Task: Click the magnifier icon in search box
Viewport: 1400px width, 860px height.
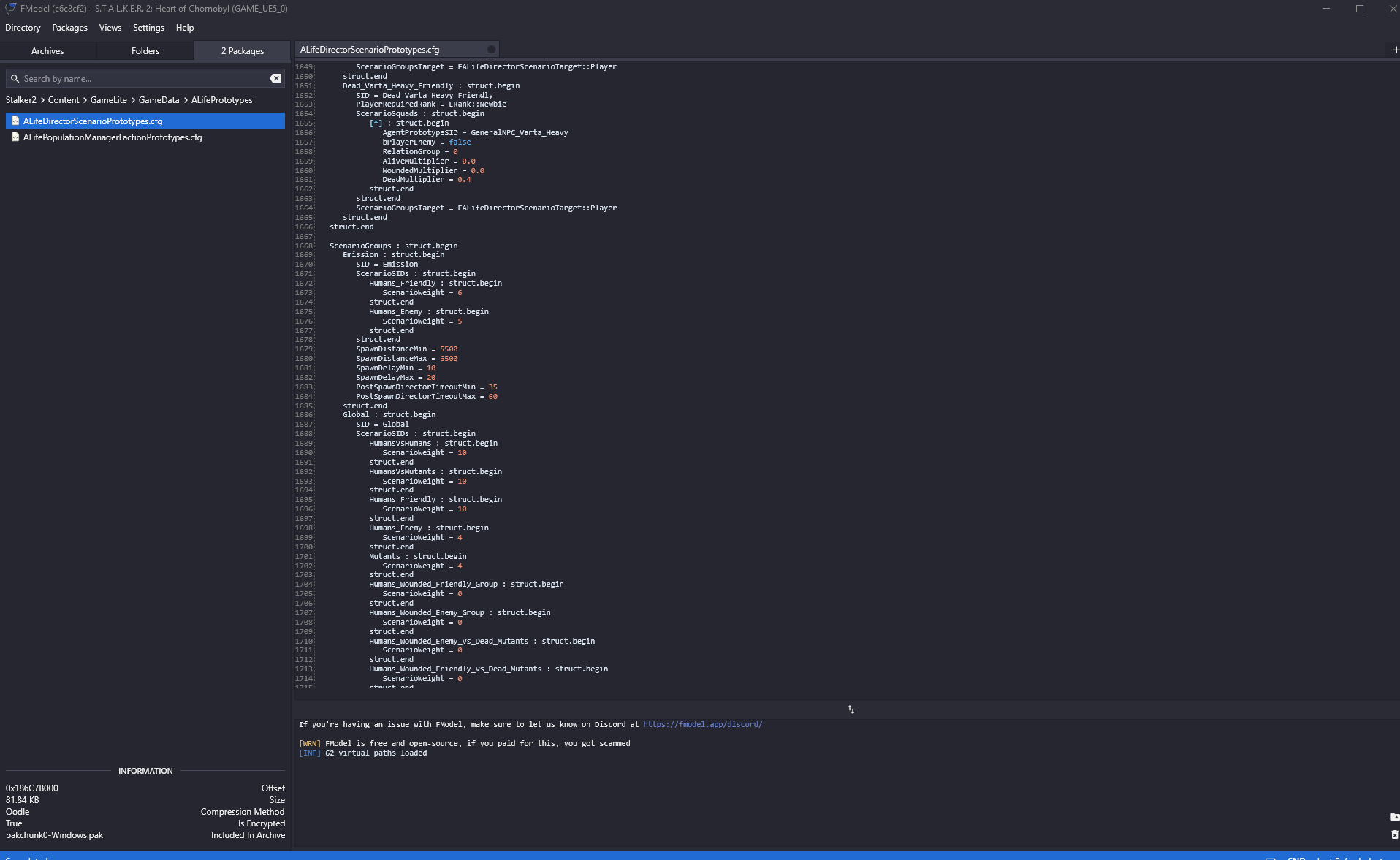Action: (x=15, y=78)
